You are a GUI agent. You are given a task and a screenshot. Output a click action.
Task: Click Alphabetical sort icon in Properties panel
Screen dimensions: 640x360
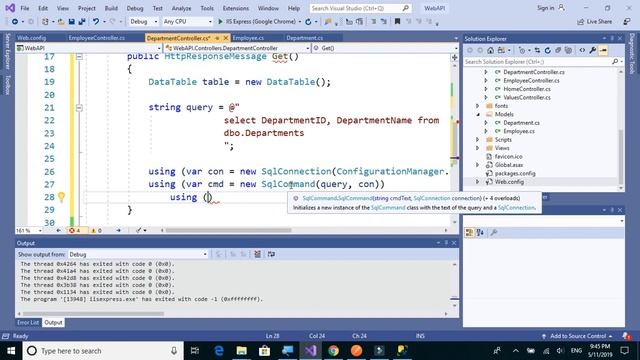(x=480, y=233)
